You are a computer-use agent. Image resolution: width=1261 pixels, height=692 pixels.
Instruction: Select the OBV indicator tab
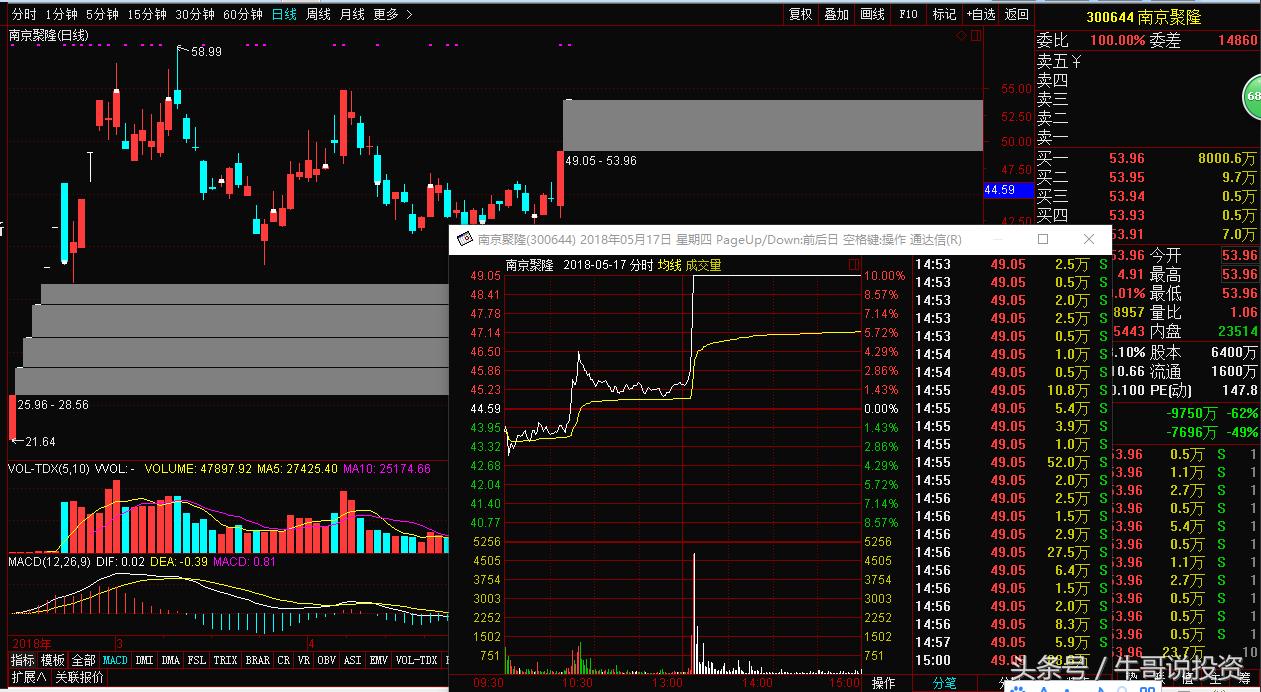(326, 660)
